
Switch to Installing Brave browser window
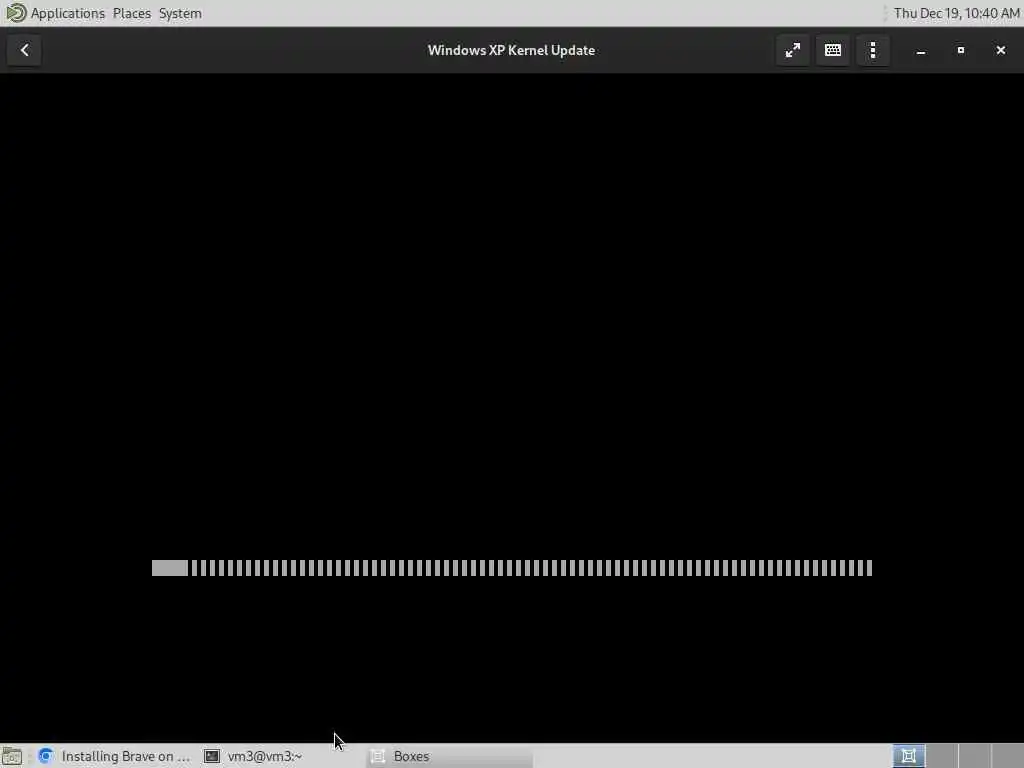tap(114, 756)
